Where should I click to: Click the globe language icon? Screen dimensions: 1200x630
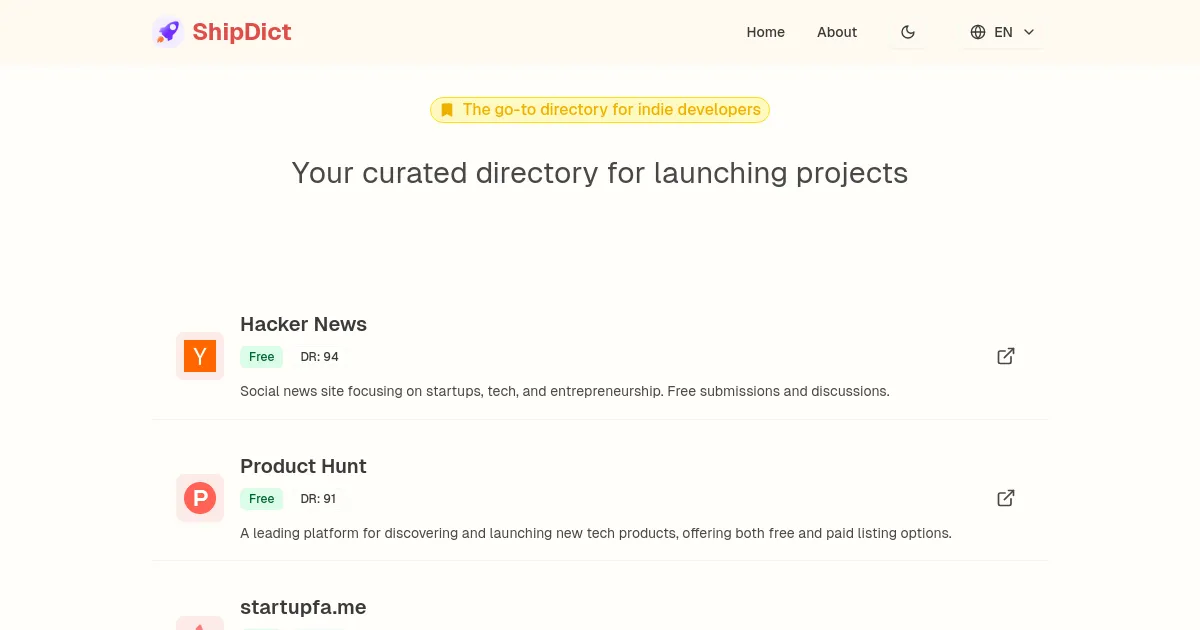click(x=978, y=32)
